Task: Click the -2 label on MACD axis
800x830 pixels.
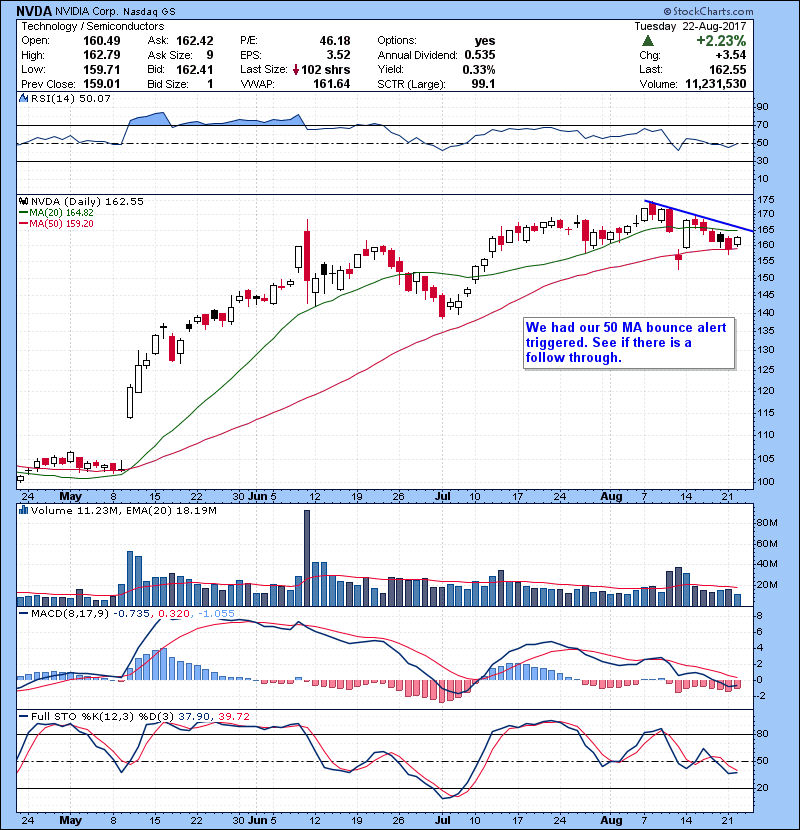Action: (x=759, y=696)
